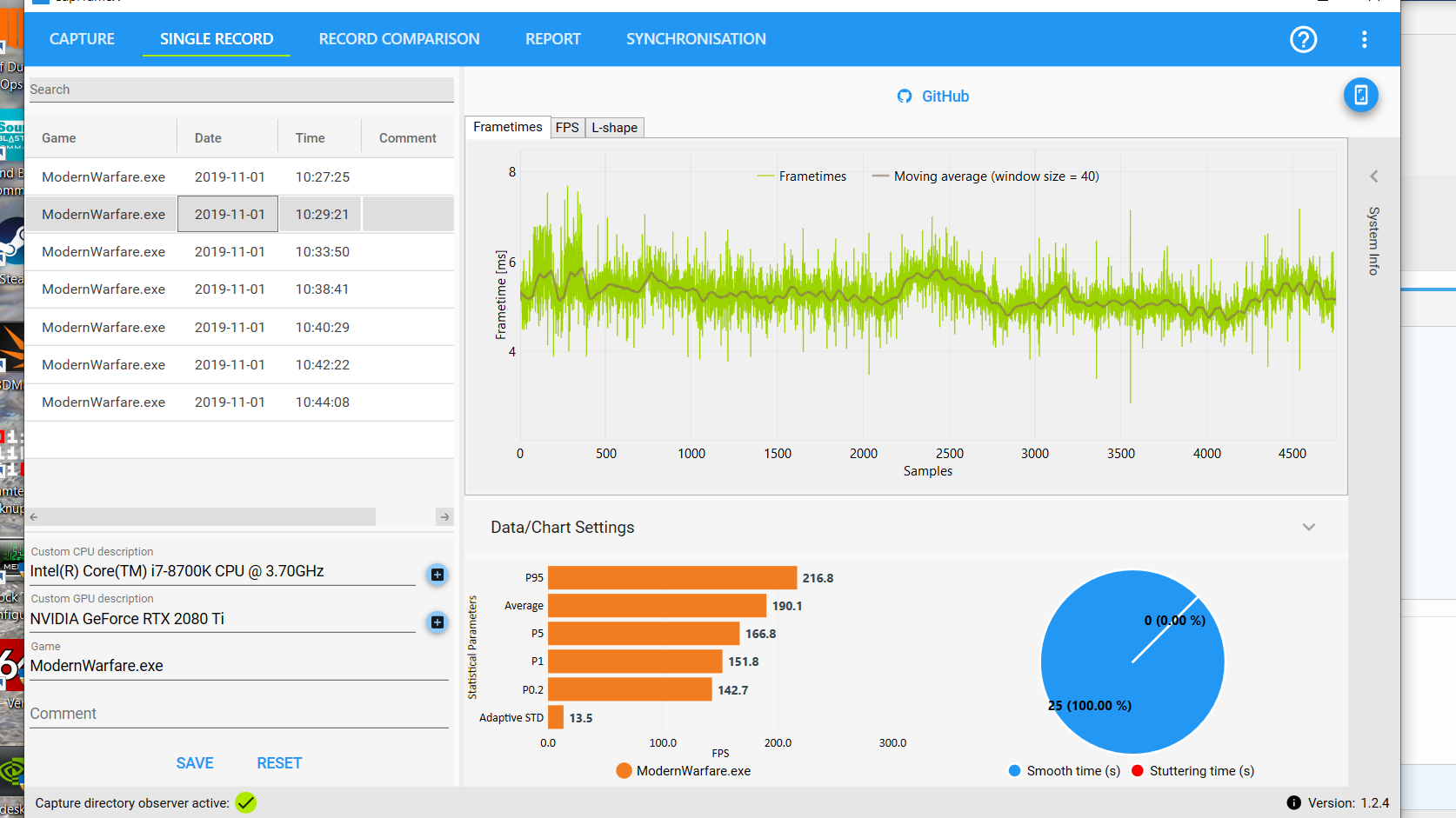
Task: Select the record captured at 10:44:08
Action: (239, 402)
